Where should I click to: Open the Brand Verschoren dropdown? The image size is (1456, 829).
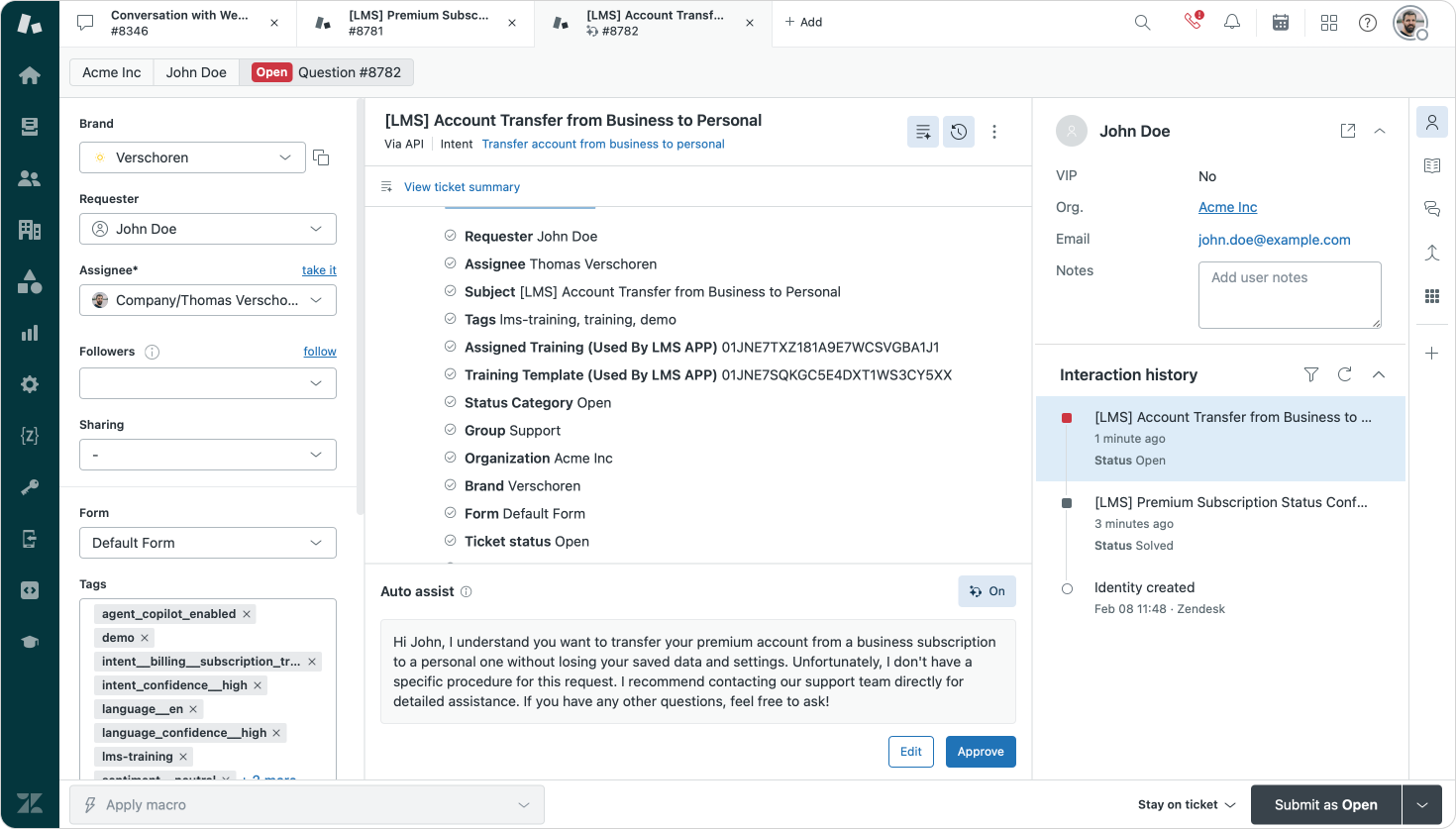click(192, 157)
